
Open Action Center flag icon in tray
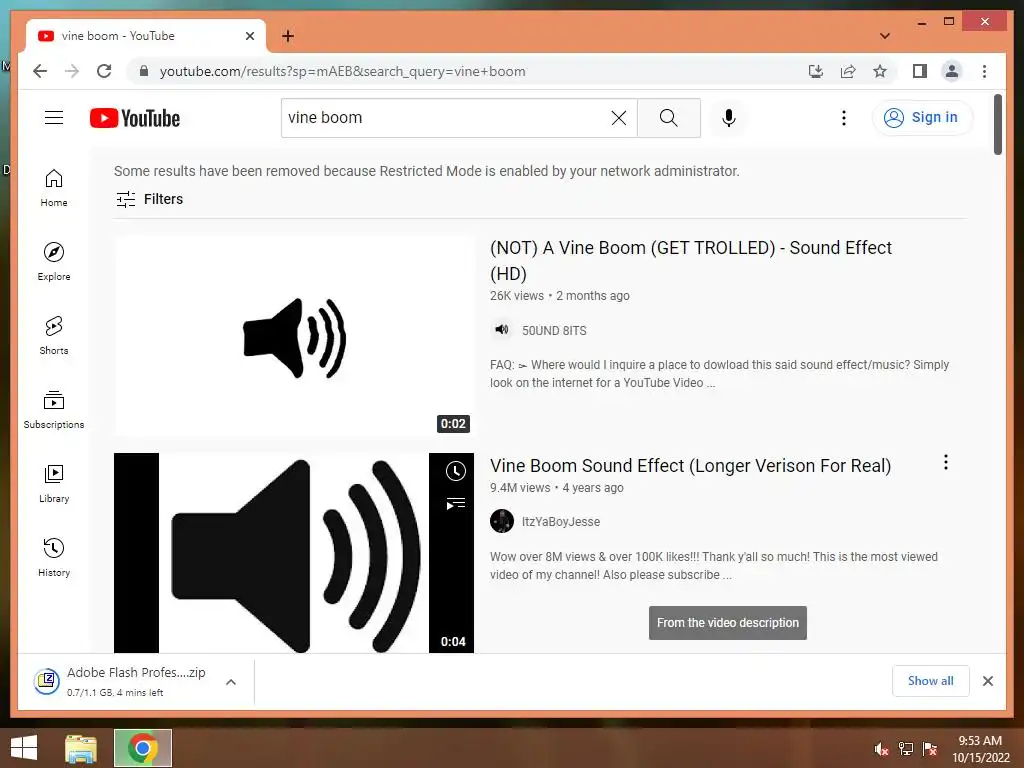[x=930, y=749]
